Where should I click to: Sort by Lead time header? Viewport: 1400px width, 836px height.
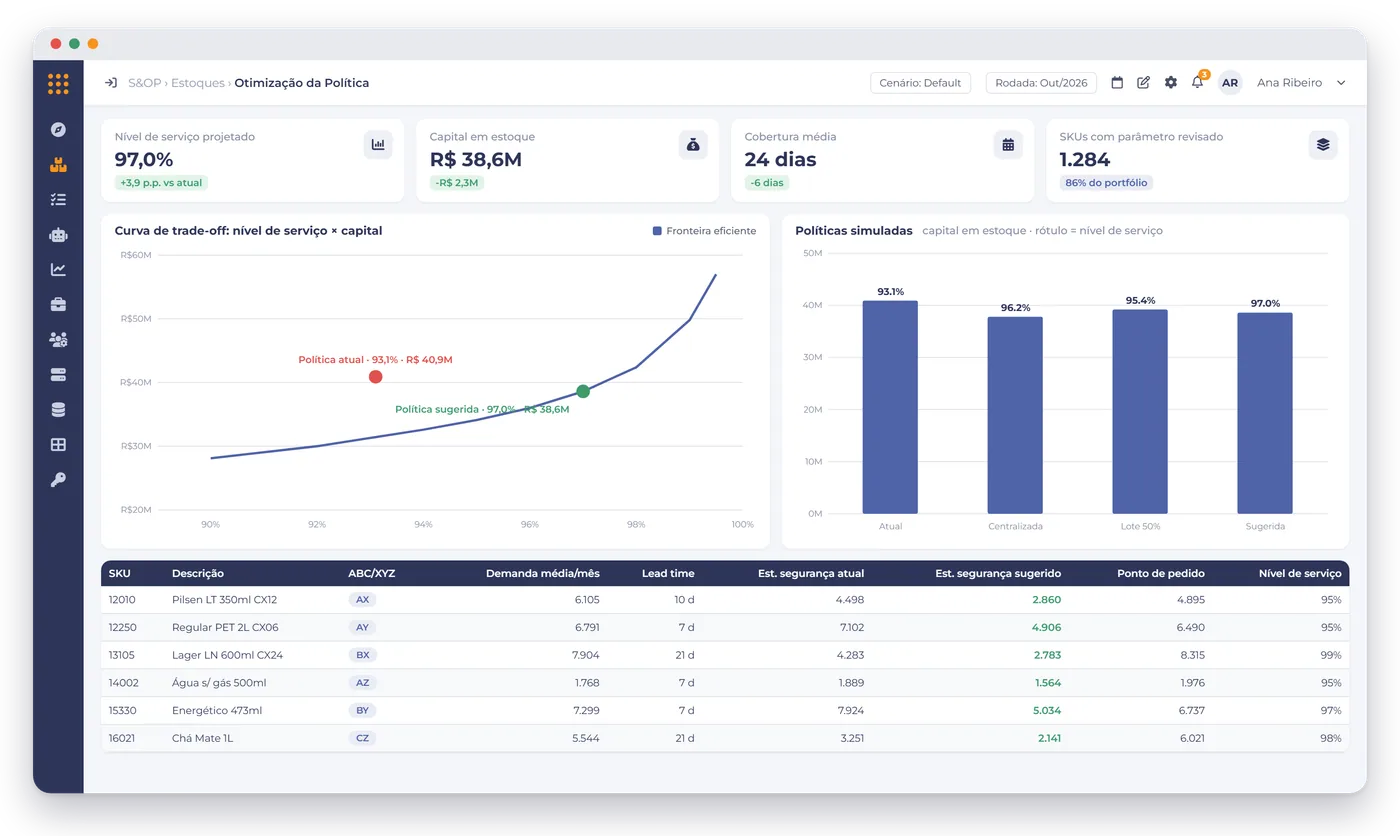pyautogui.click(x=668, y=574)
